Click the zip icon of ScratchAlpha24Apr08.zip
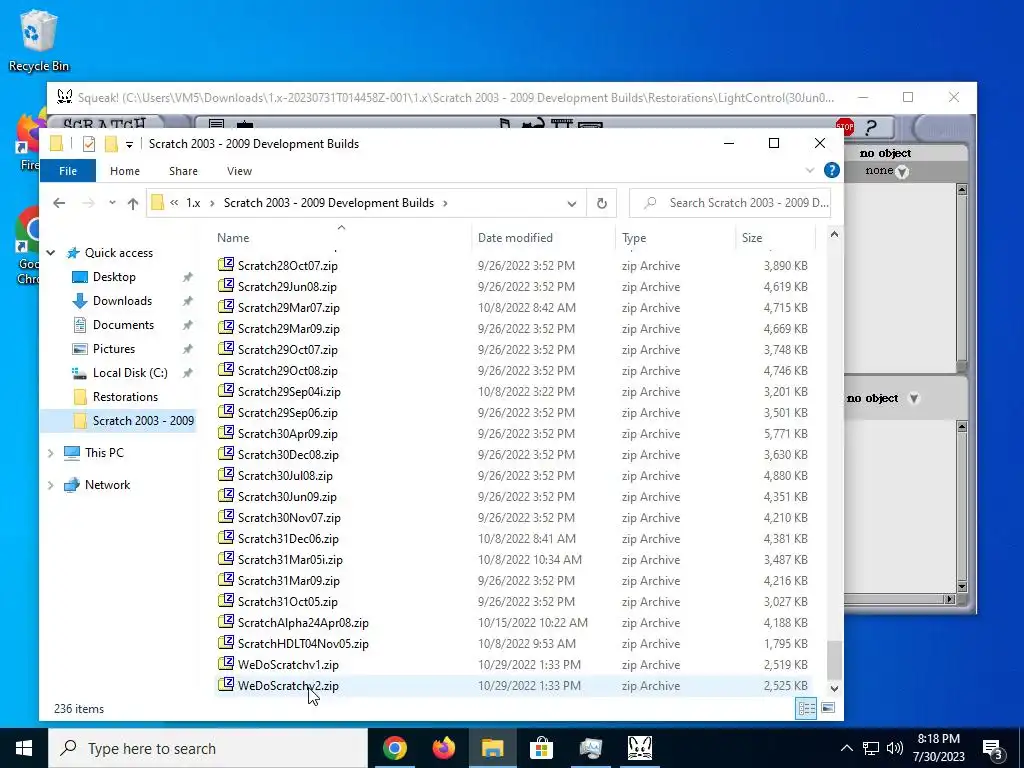Image resolution: width=1024 pixels, height=768 pixels. coord(226,622)
